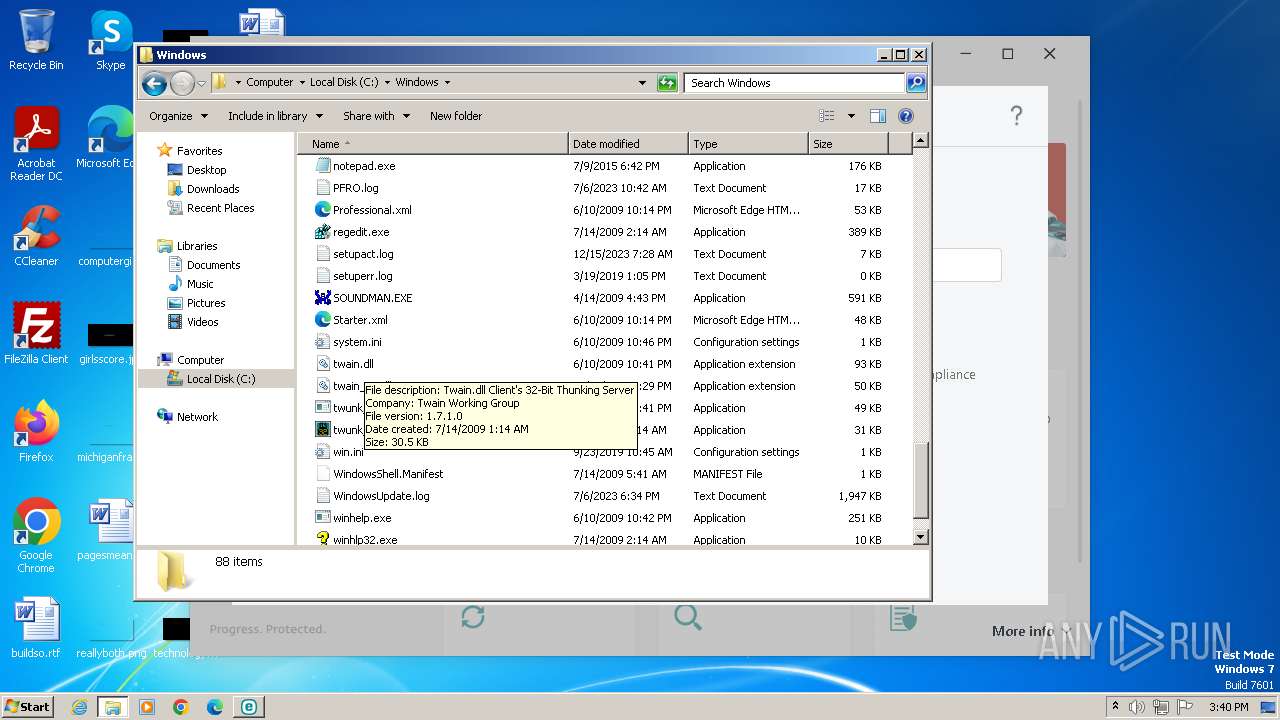
Task: Open Acrobat Reader DC desktop icon
Action: click(x=36, y=144)
